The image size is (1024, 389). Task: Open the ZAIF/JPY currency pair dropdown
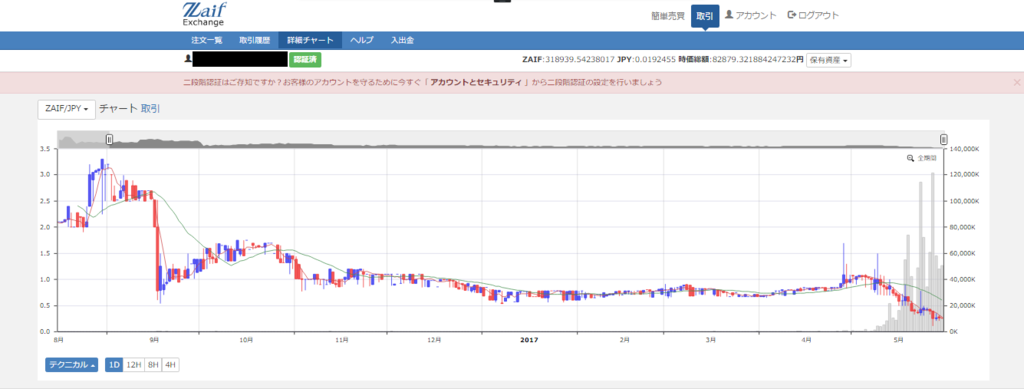click(x=67, y=109)
